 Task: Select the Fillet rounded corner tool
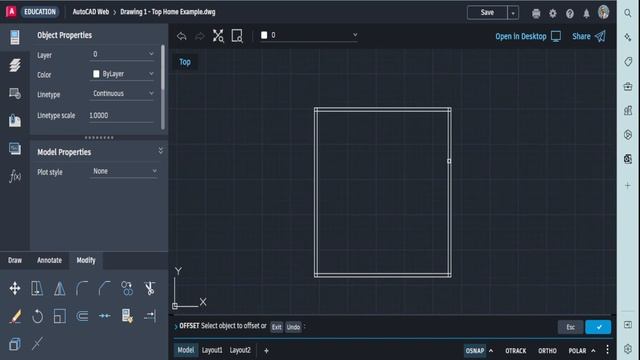(82, 289)
